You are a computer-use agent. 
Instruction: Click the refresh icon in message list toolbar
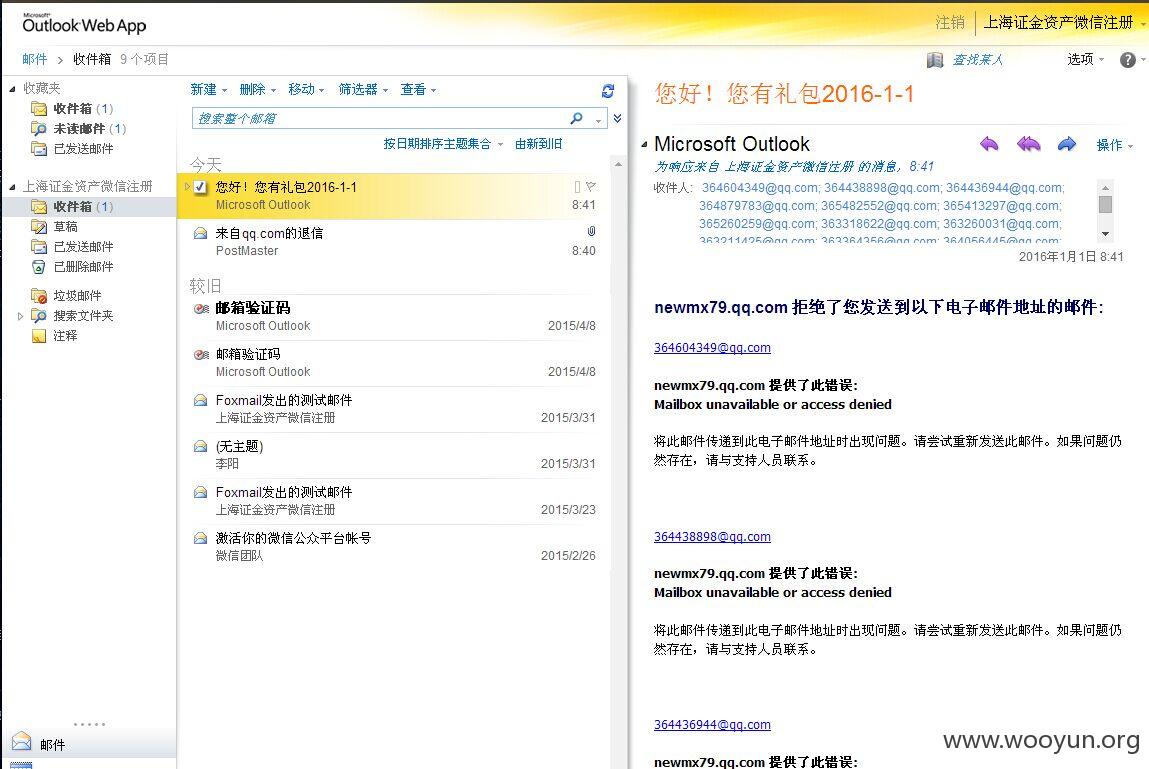pyautogui.click(x=607, y=91)
